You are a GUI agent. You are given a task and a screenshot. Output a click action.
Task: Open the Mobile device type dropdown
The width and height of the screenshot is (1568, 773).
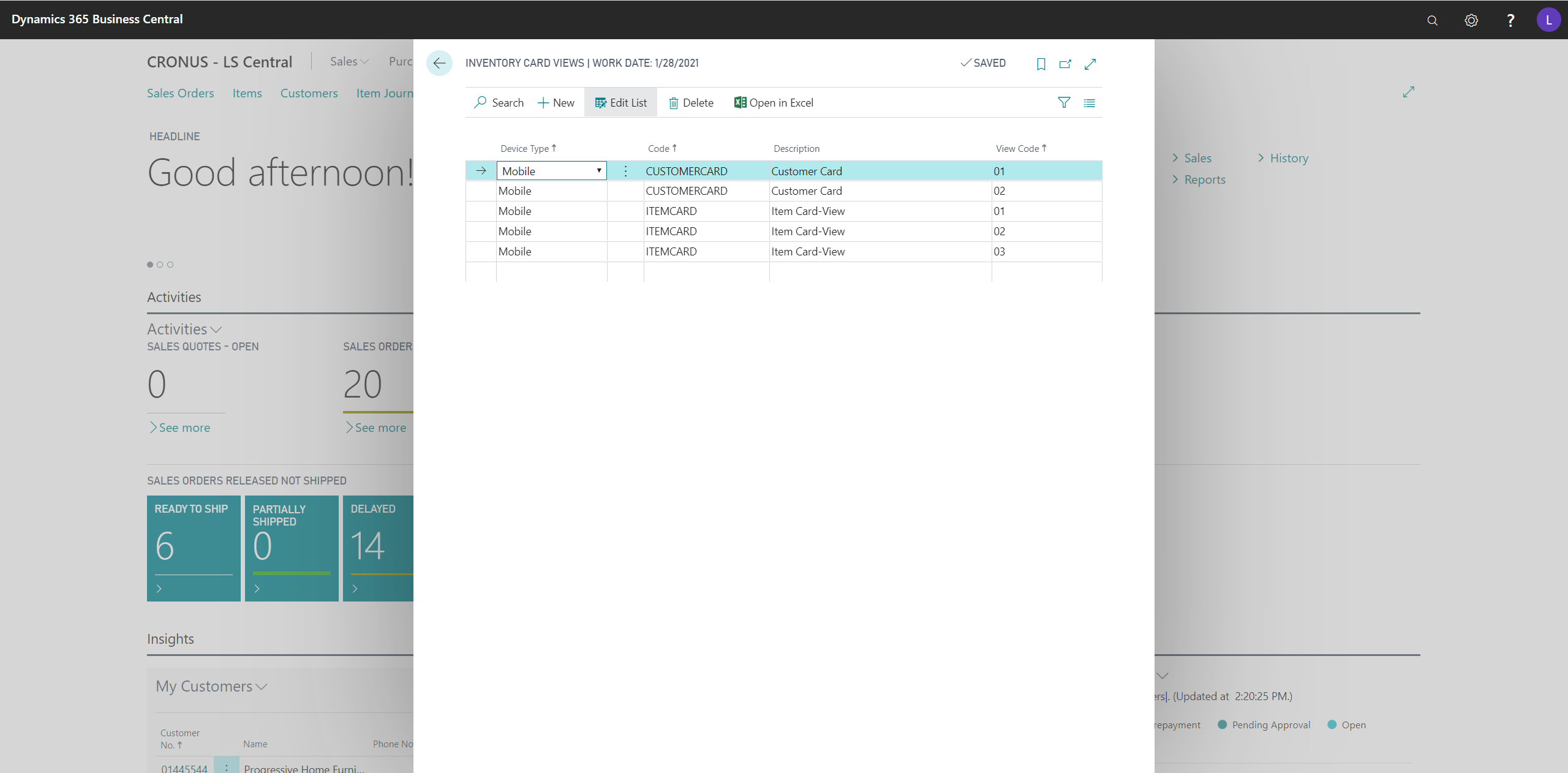[598, 171]
